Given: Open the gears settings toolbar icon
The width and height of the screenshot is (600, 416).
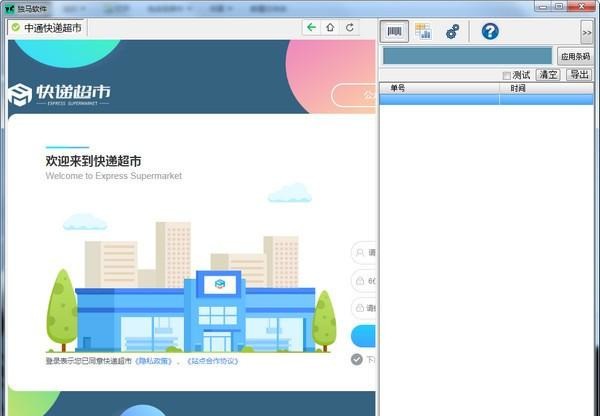Looking at the screenshot, I should [x=452, y=31].
